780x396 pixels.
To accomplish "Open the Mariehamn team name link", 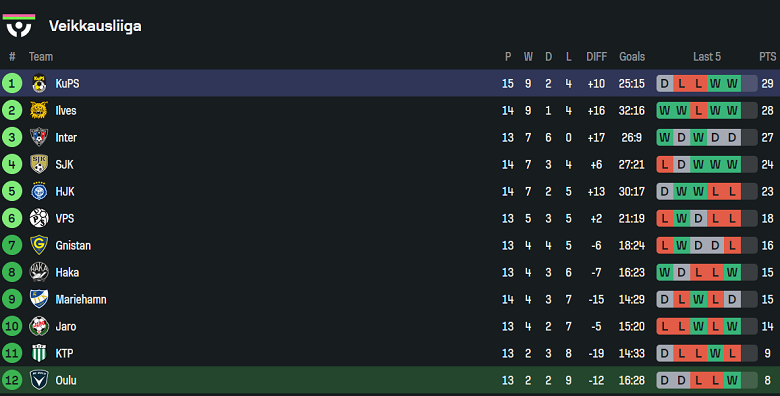I will click(x=81, y=299).
